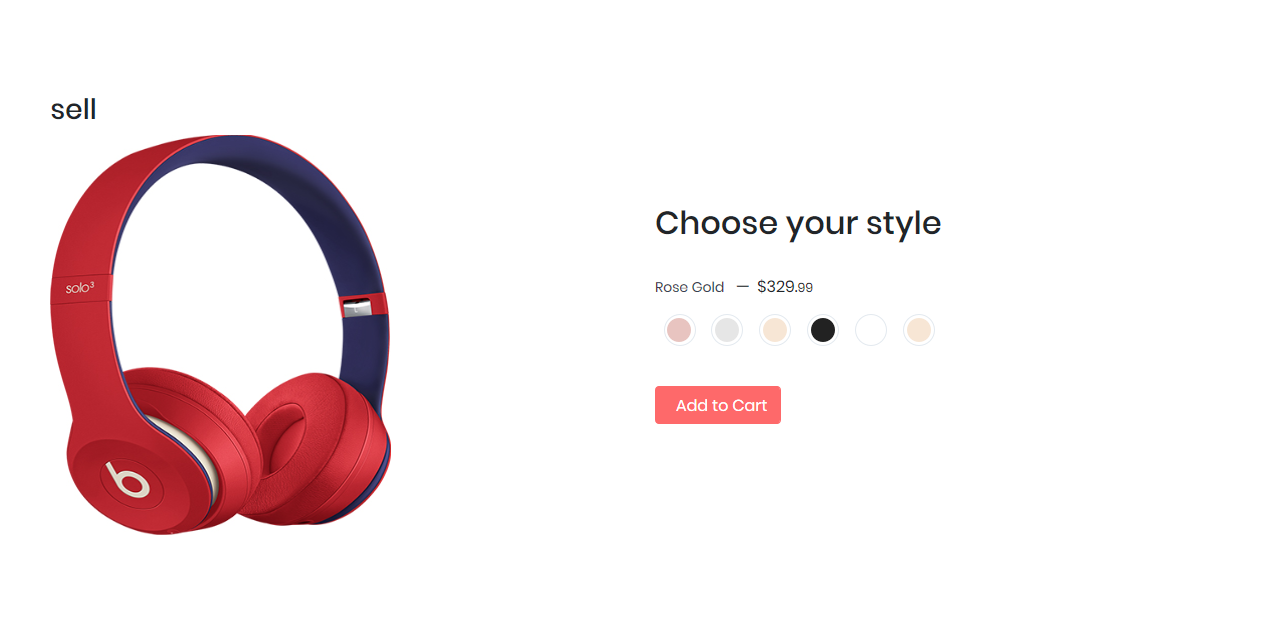
Task: Click the $329.99 price text
Action: (785, 287)
